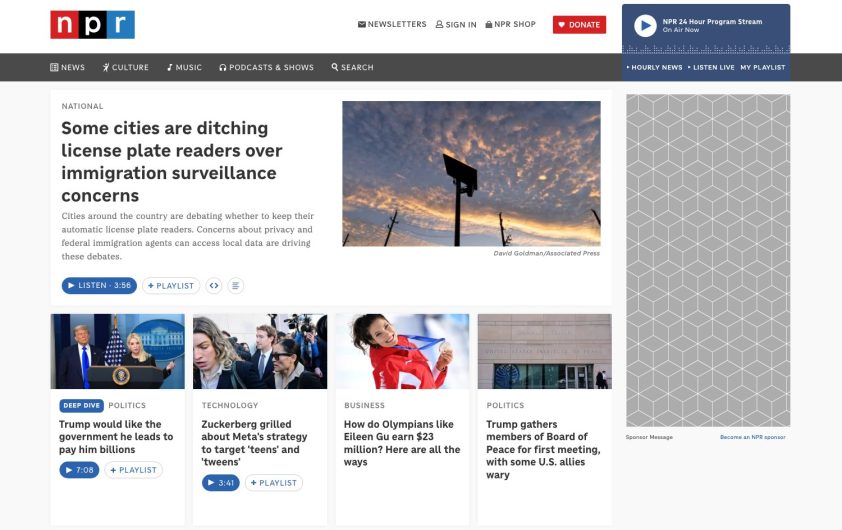Play the 3:41 Zuckerberg audio
The width and height of the screenshot is (842, 530).
point(221,483)
